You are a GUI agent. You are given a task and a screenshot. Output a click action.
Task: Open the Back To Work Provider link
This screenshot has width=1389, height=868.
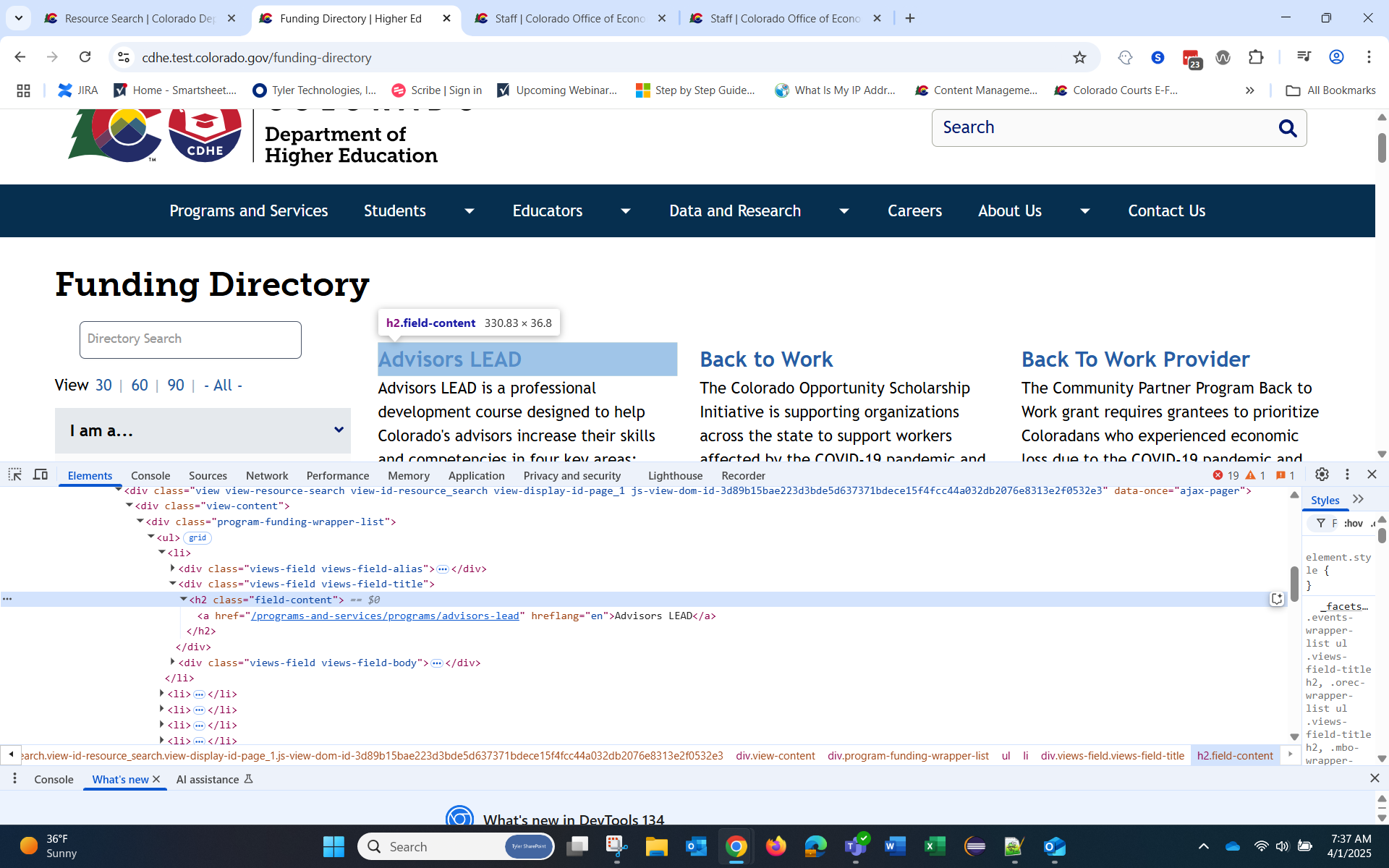(1135, 359)
